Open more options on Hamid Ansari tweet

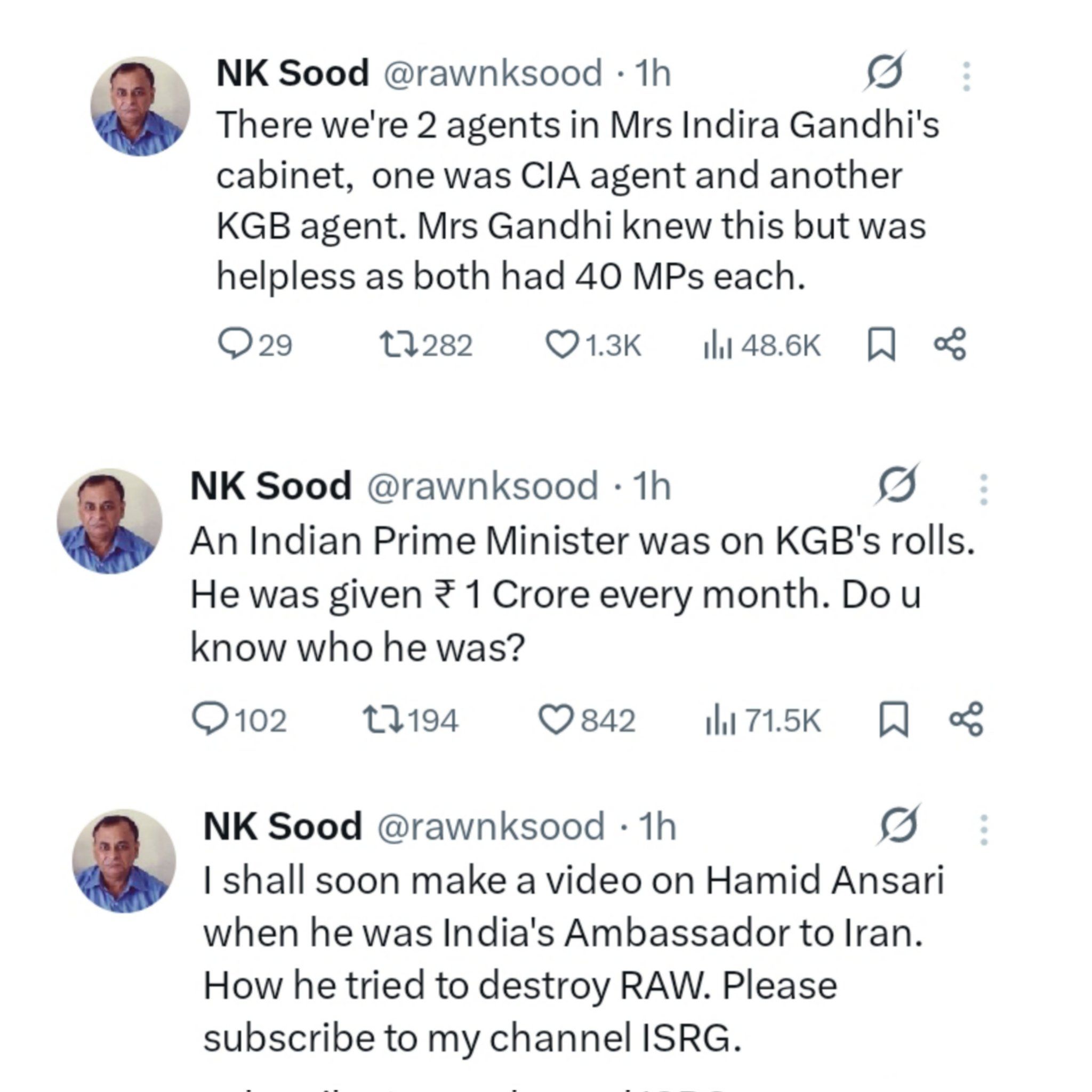click(983, 830)
